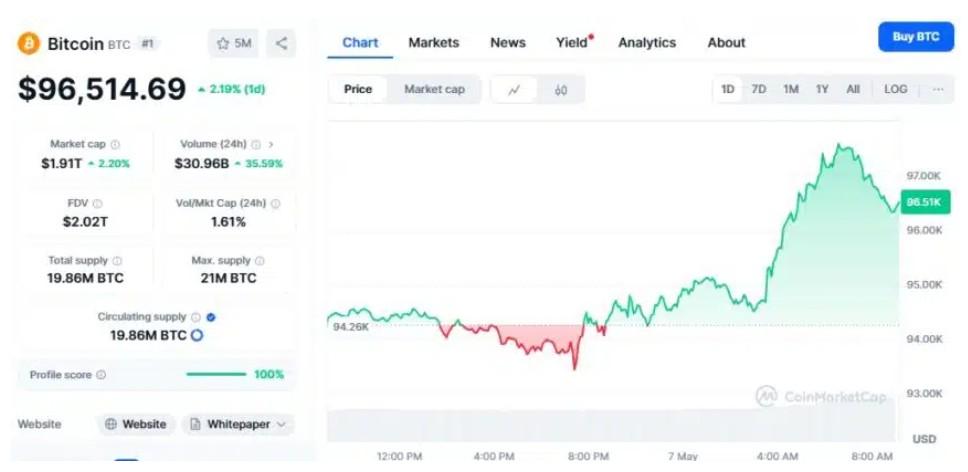Toggle the Price chart view
The image size is (968, 472).
[358, 89]
